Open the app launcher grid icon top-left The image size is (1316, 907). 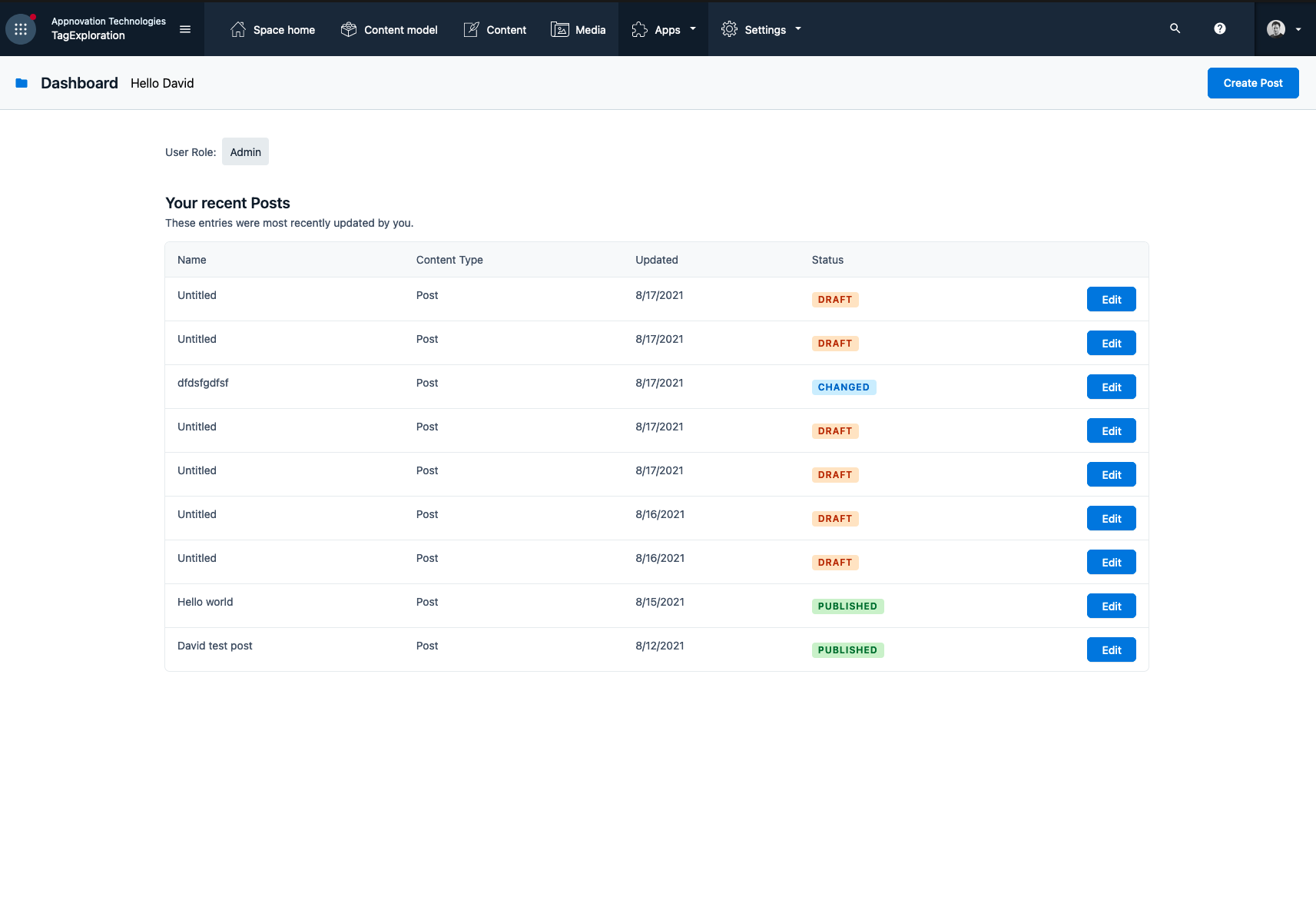tap(21, 28)
